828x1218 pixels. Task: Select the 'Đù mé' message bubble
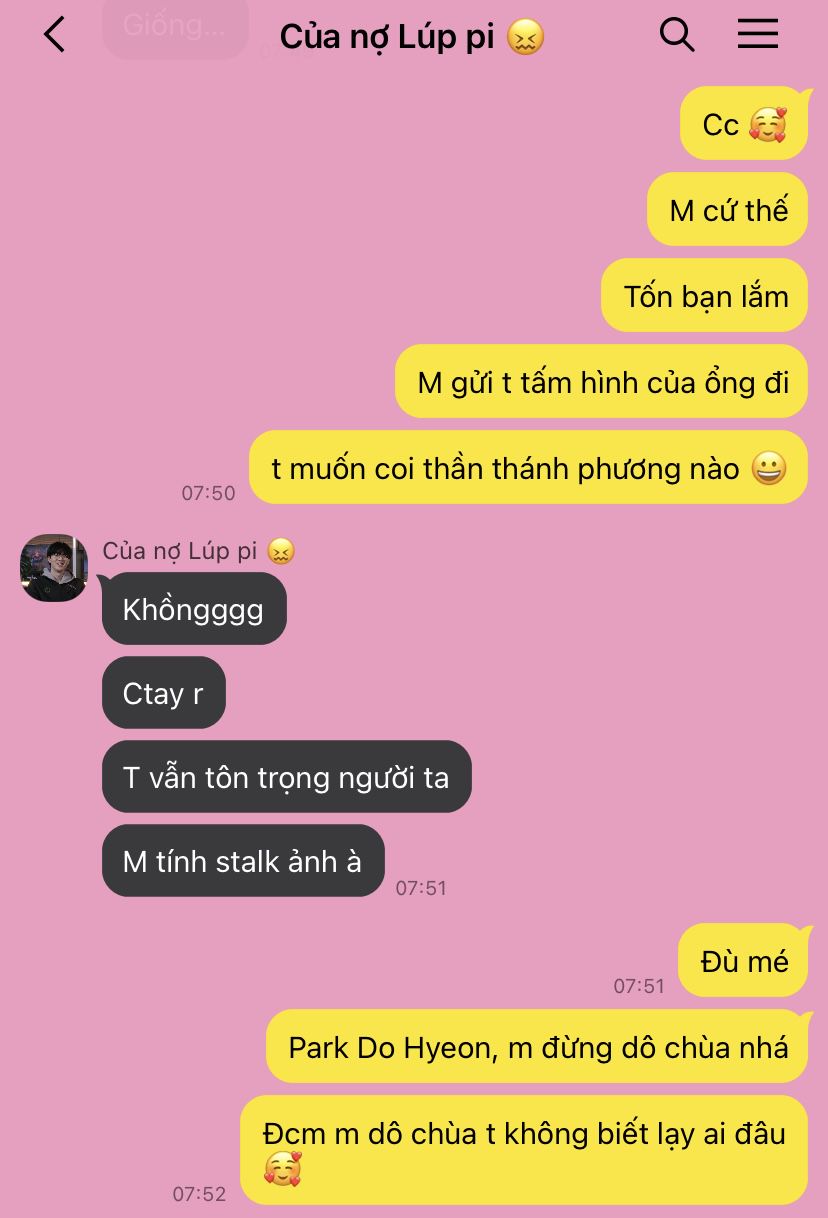[x=743, y=961]
